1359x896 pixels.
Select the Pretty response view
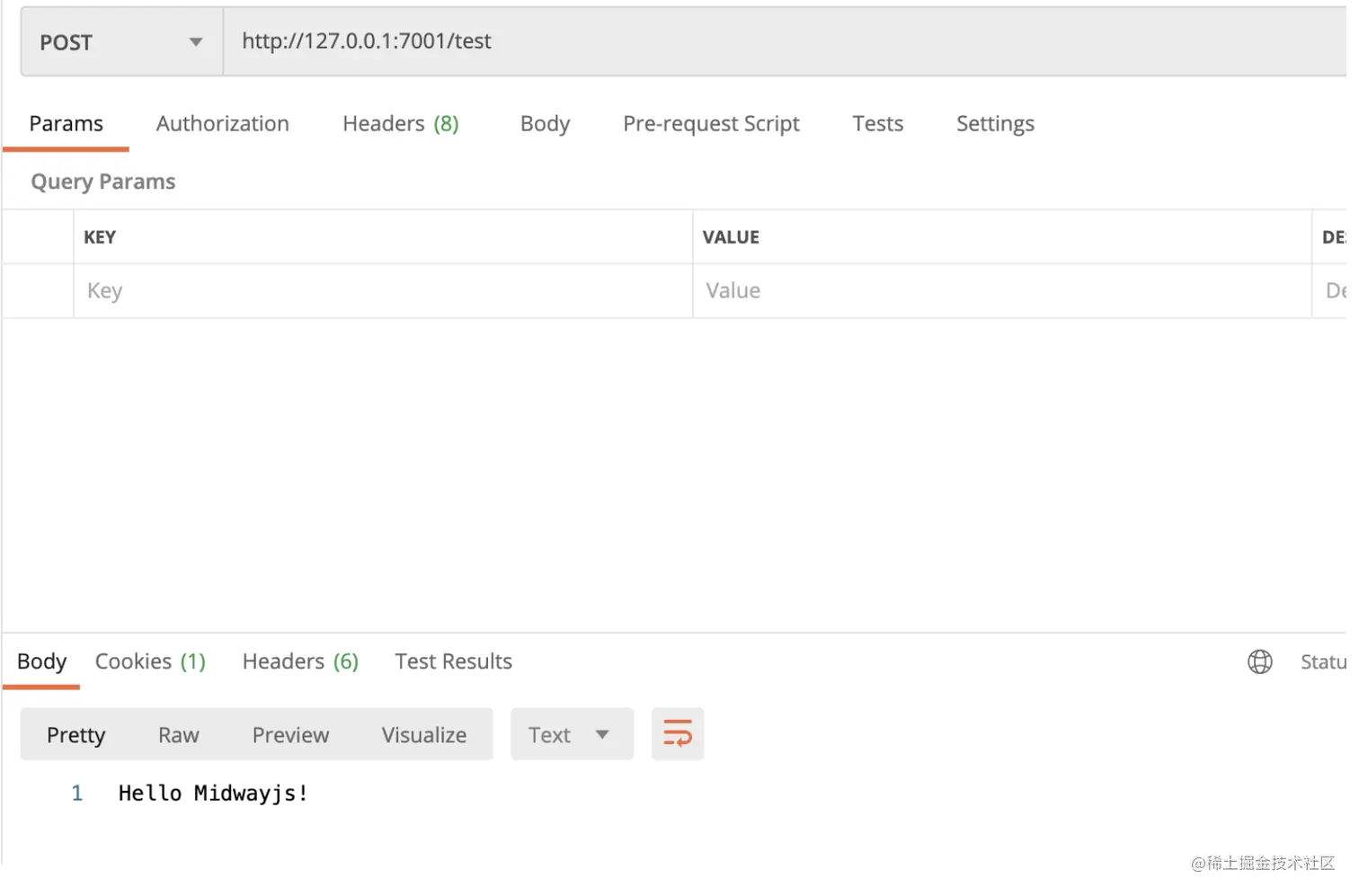coord(75,735)
